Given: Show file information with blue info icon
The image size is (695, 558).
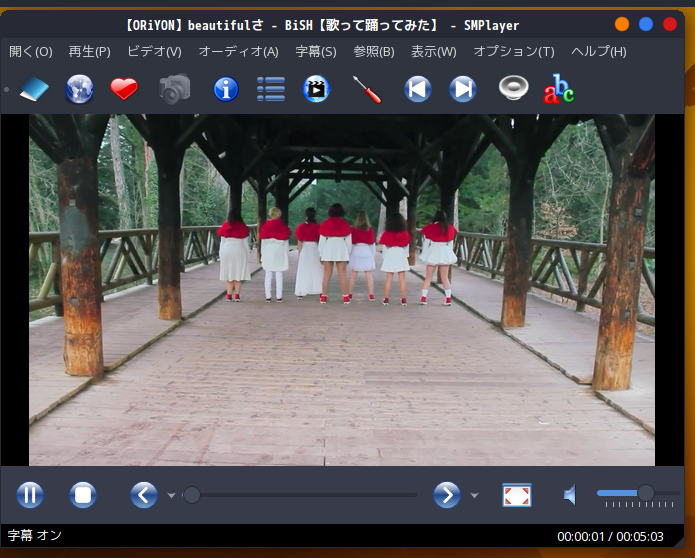Looking at the screenshot, I should tap(226, 89).
